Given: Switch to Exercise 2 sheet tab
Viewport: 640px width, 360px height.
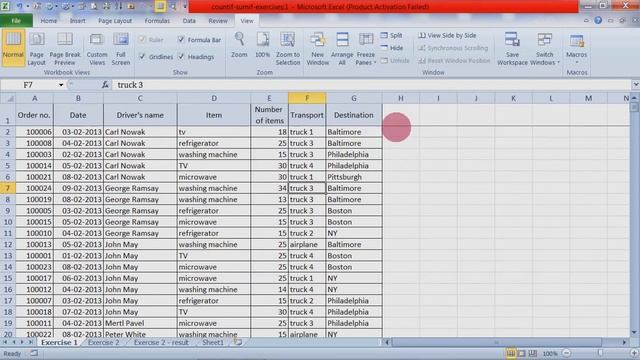Looking at the screenshot, I should tap(104, 342).
